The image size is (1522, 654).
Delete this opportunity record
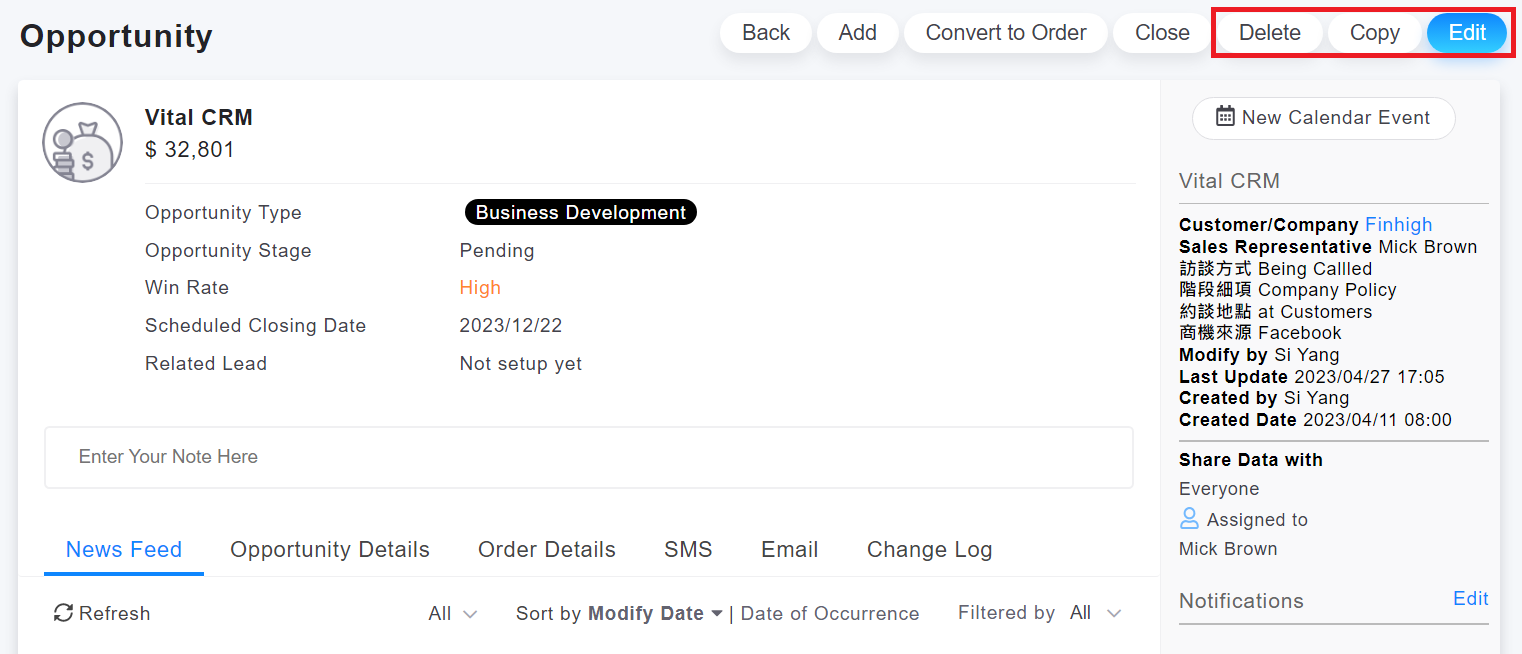(x=1269, y=33)
